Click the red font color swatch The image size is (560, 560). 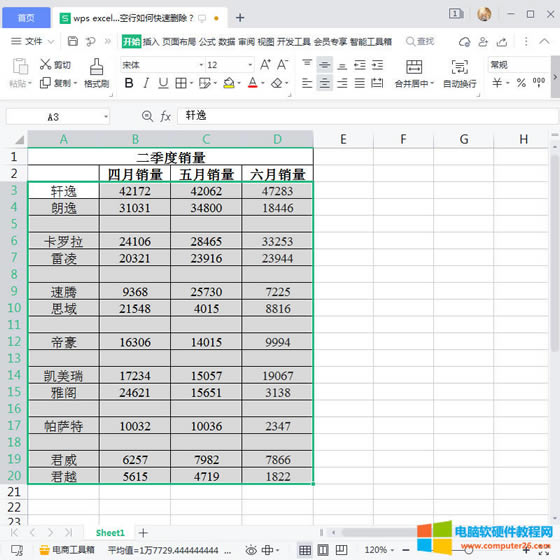pyautogui.click(x=252, y=83)
